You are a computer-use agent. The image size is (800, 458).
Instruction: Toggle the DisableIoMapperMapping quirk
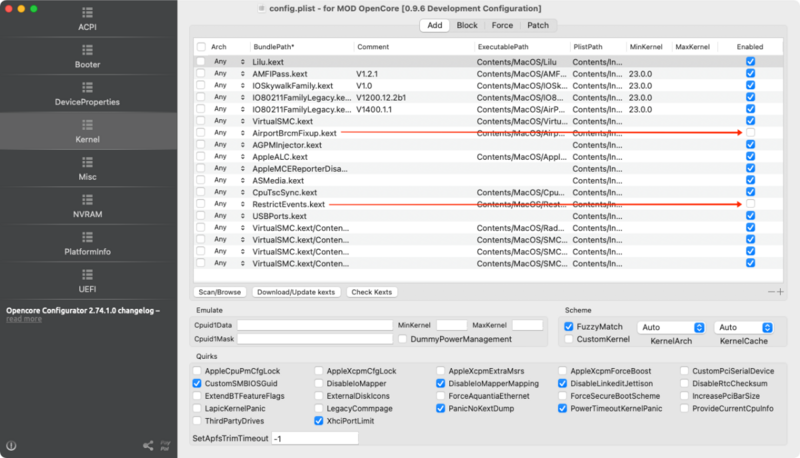(440, 384)
